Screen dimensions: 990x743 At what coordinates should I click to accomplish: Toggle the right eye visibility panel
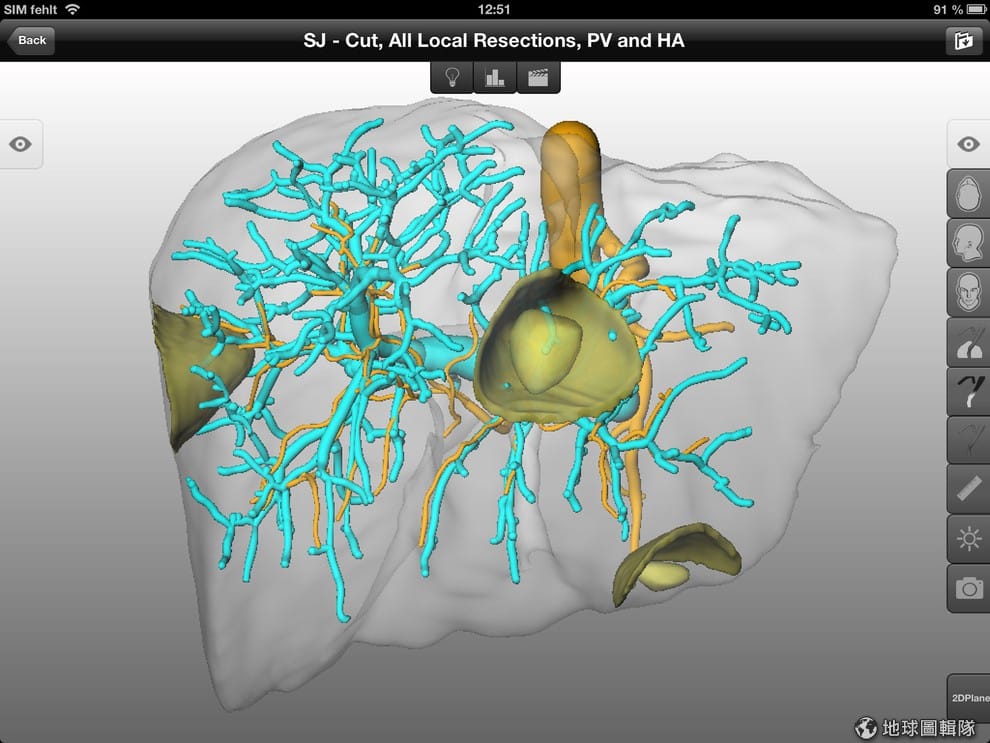click(969, 144)
